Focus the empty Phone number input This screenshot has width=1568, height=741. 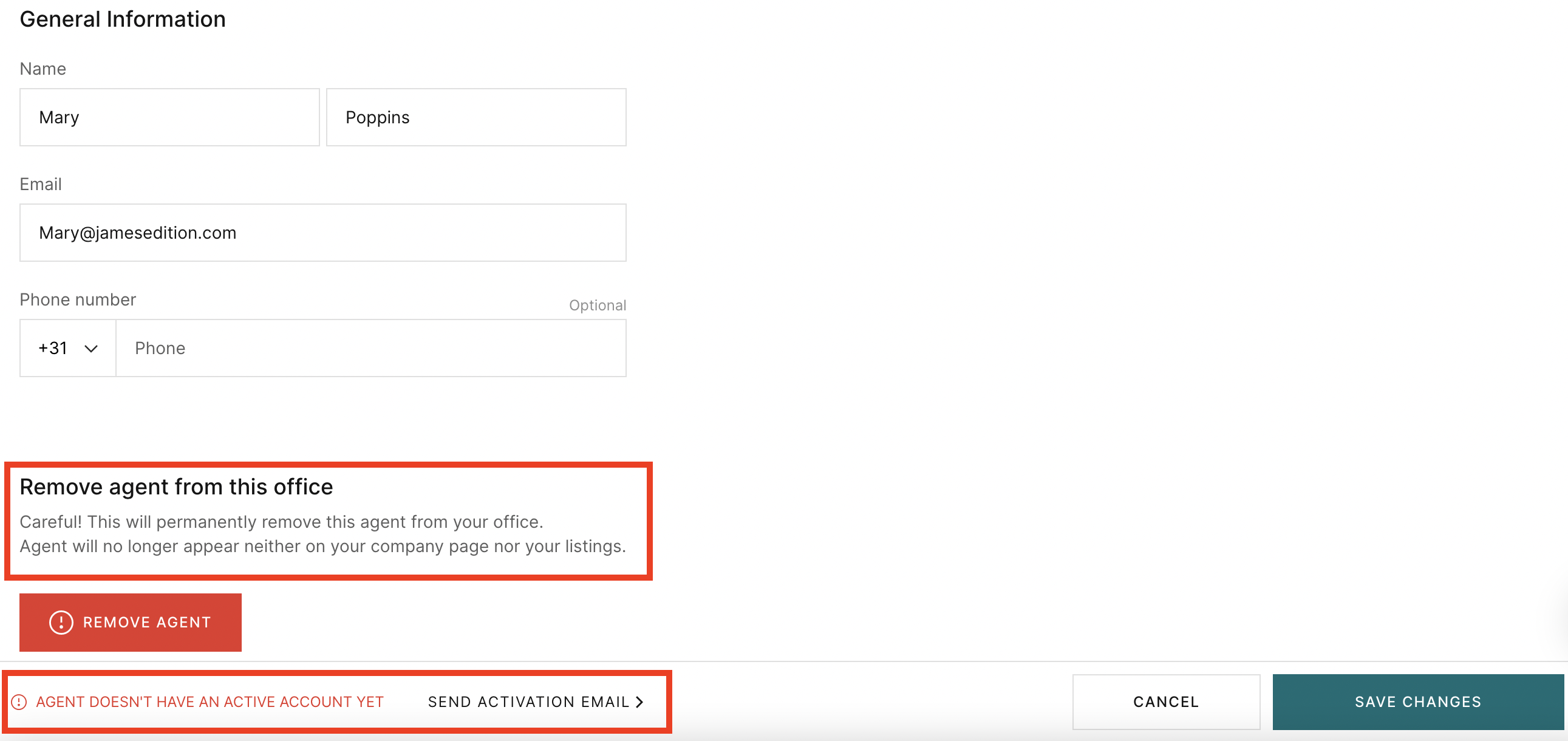pos(370,347)
